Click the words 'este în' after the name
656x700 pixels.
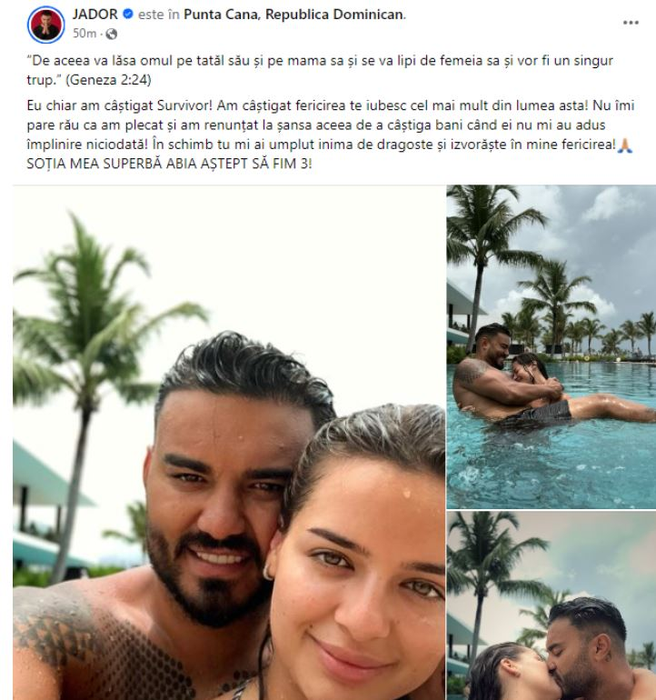(158, 14)
